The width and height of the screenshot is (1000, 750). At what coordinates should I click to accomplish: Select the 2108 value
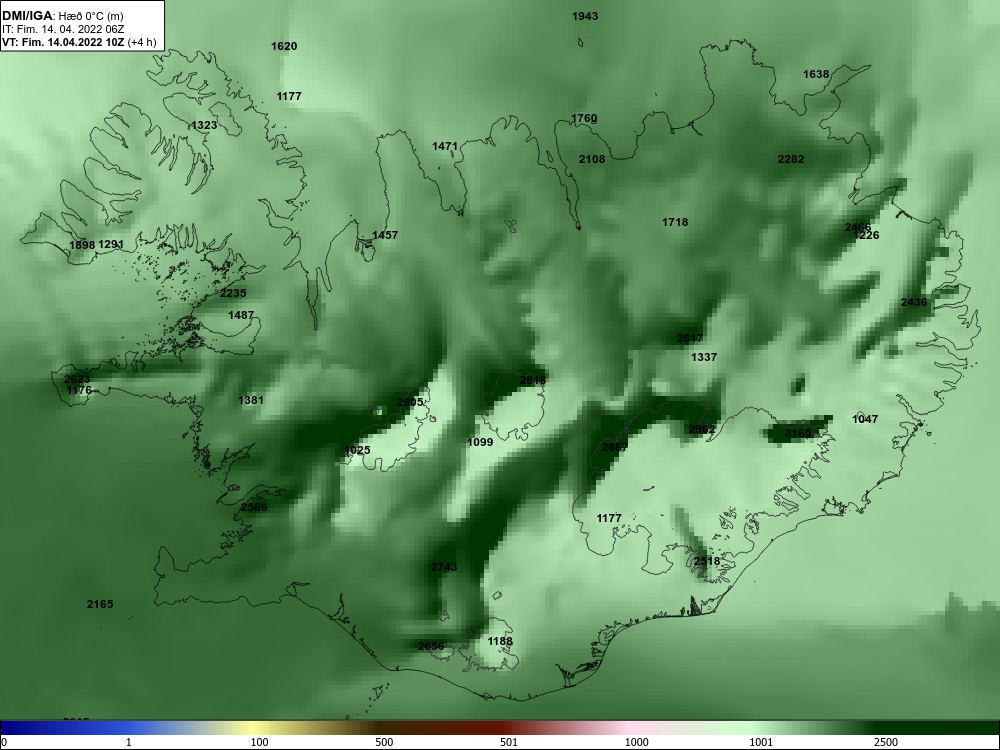592,159
